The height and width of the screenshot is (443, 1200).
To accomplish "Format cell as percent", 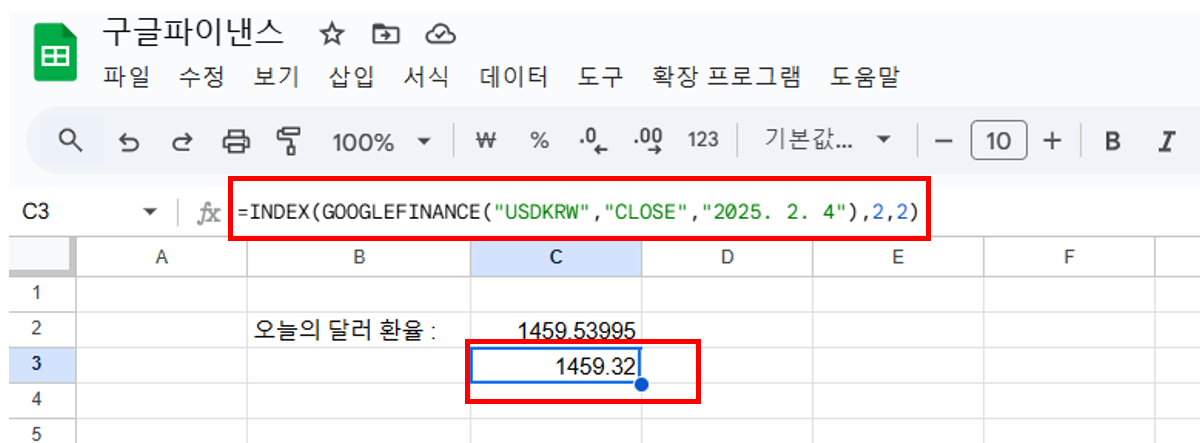I will click(539, 141).
